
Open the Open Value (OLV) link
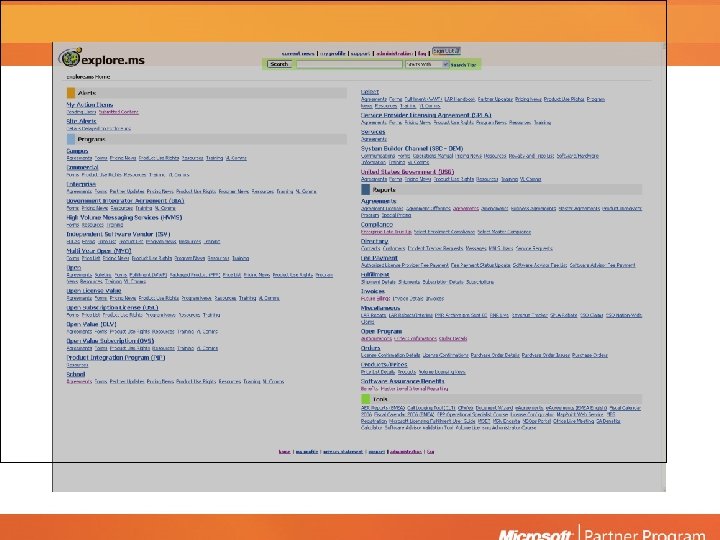[x=91, y=324]
